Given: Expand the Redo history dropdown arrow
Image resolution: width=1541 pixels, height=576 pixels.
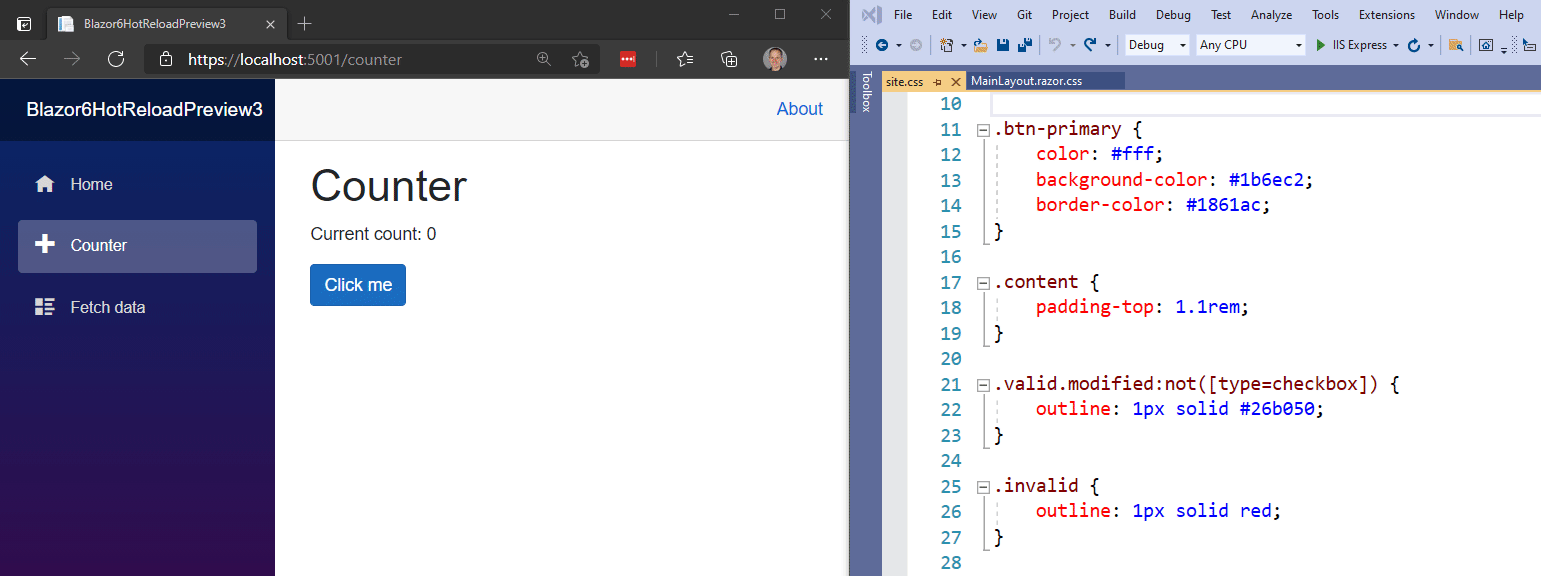Looking at the screenshot, I should [1108, 45].
